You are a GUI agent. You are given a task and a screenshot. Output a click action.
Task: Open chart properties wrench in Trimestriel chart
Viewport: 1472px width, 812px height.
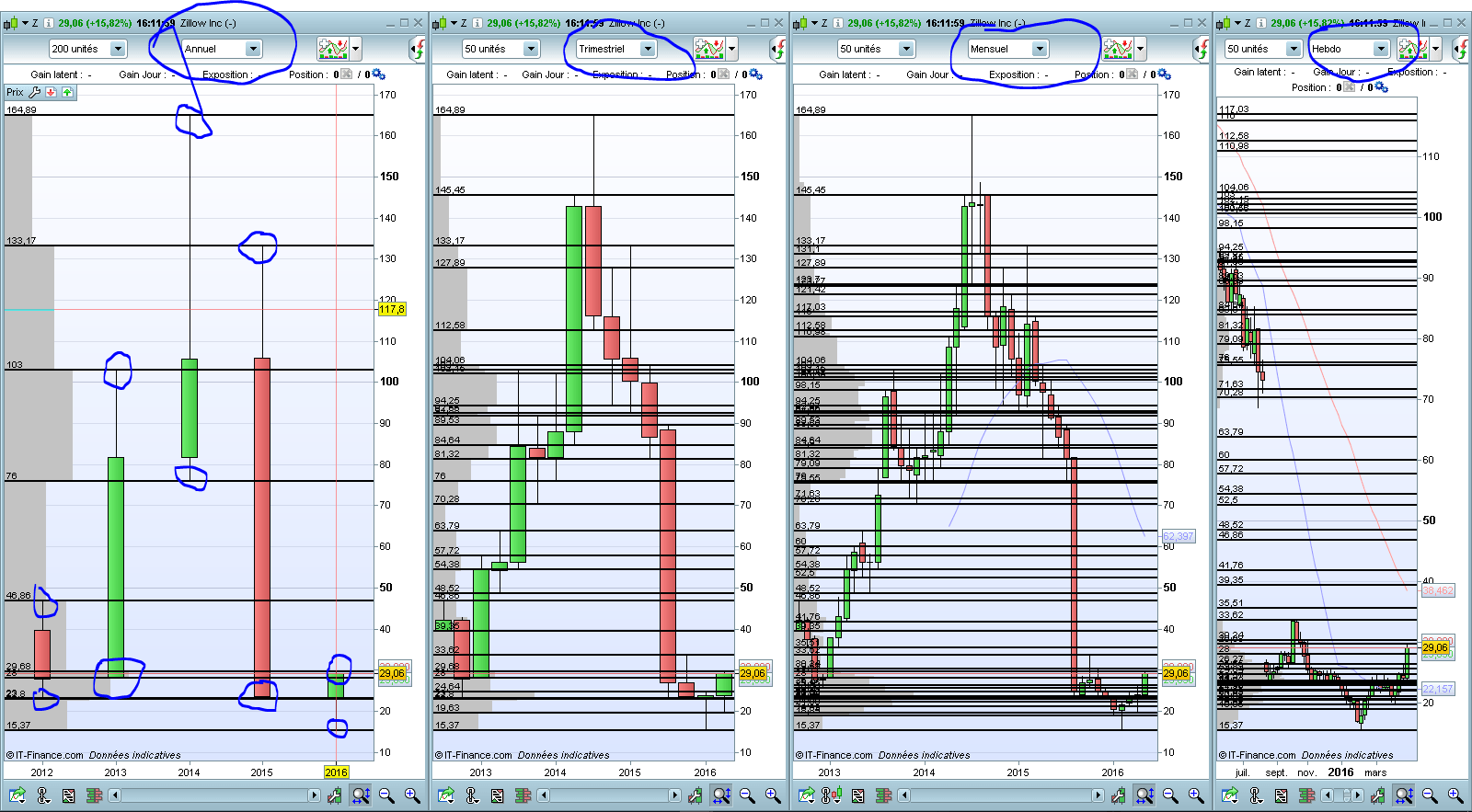(x=696, y=795)
